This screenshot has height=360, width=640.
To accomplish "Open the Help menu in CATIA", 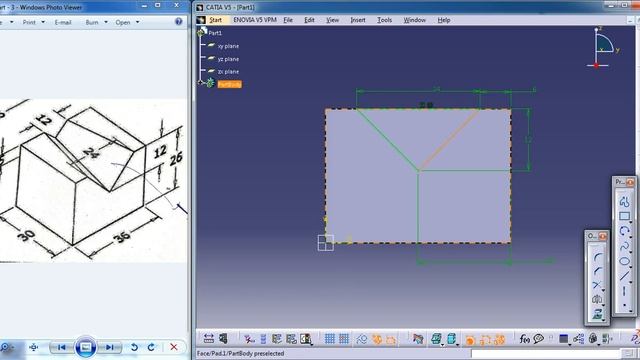I will pyautogui.click(x=444, y=20).
